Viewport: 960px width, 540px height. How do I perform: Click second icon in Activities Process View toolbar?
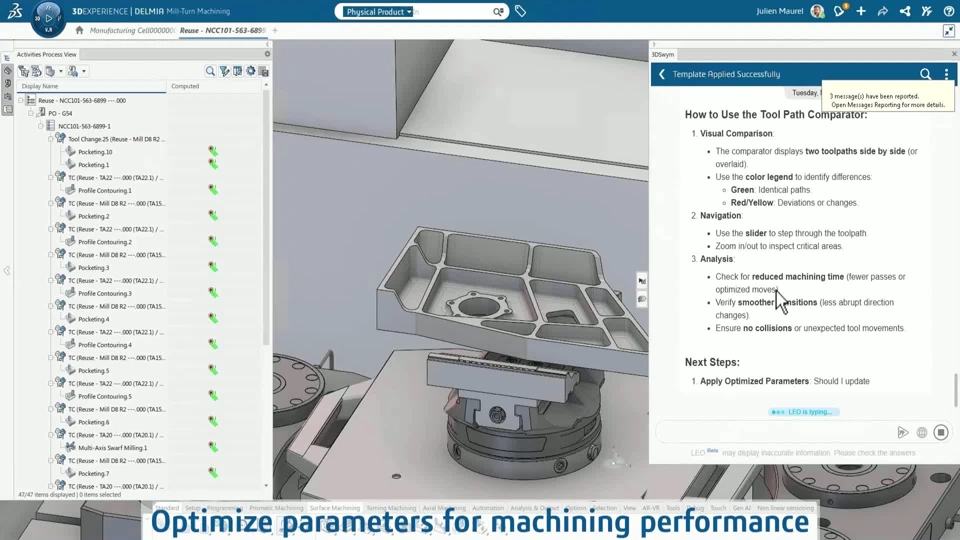[x=37, y=72]
